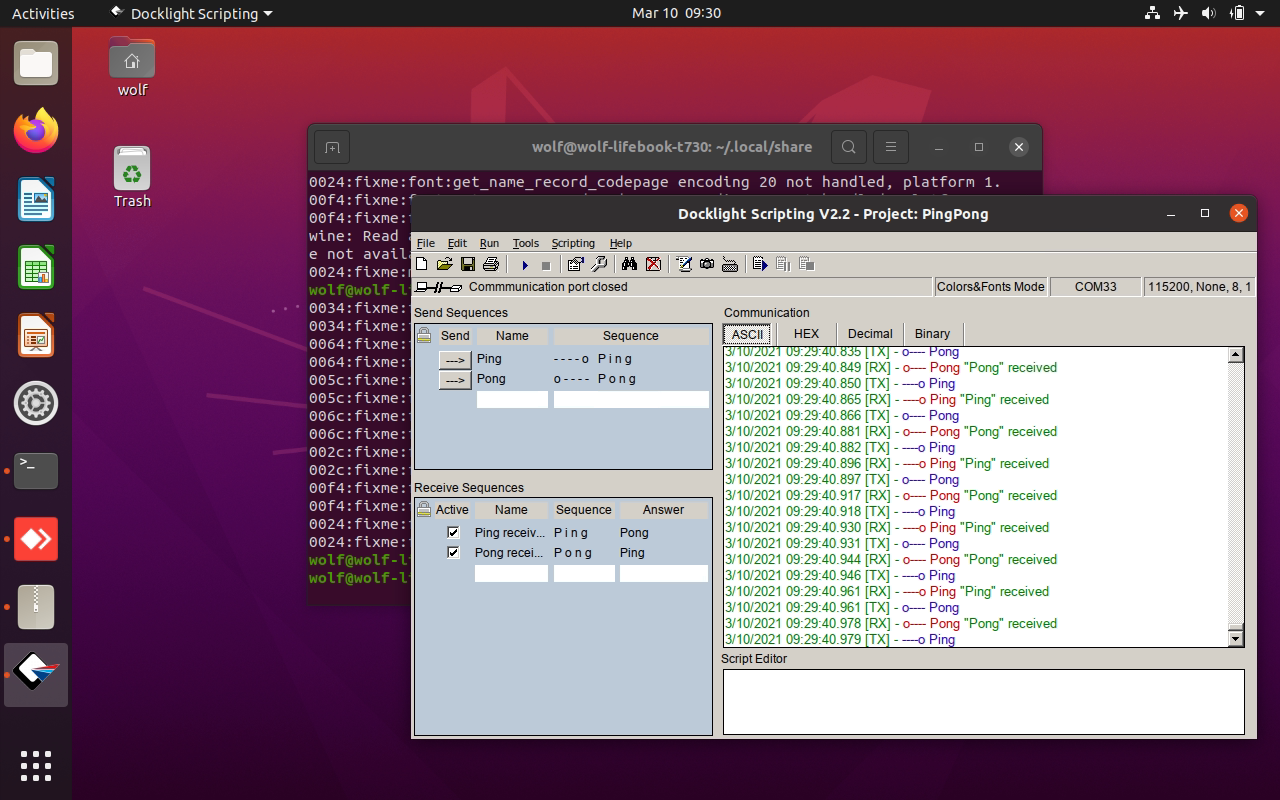Create a new Docklight project

(423, 264)
